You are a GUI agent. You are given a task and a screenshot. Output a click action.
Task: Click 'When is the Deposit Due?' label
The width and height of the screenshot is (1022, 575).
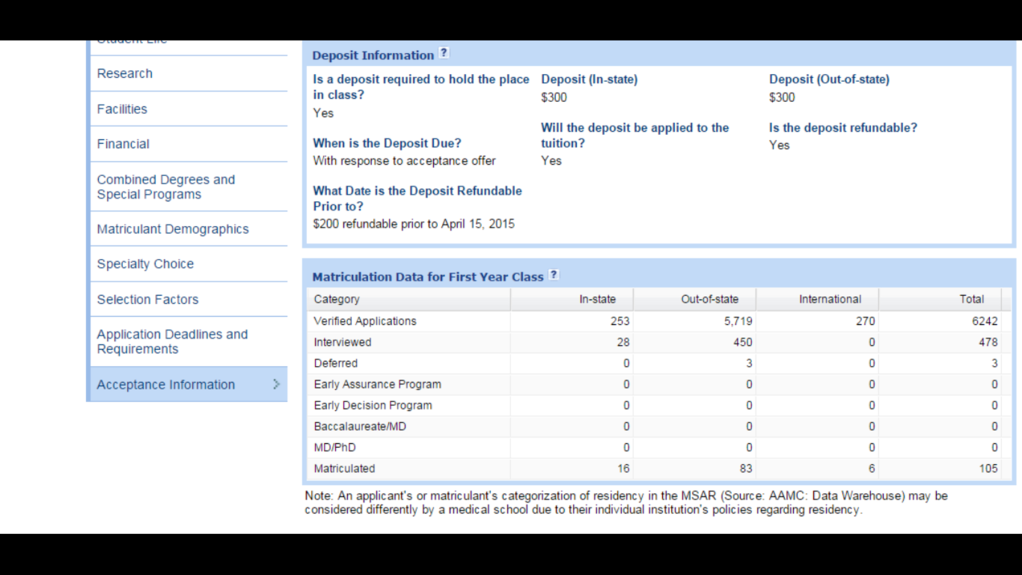tap(387, 143)
